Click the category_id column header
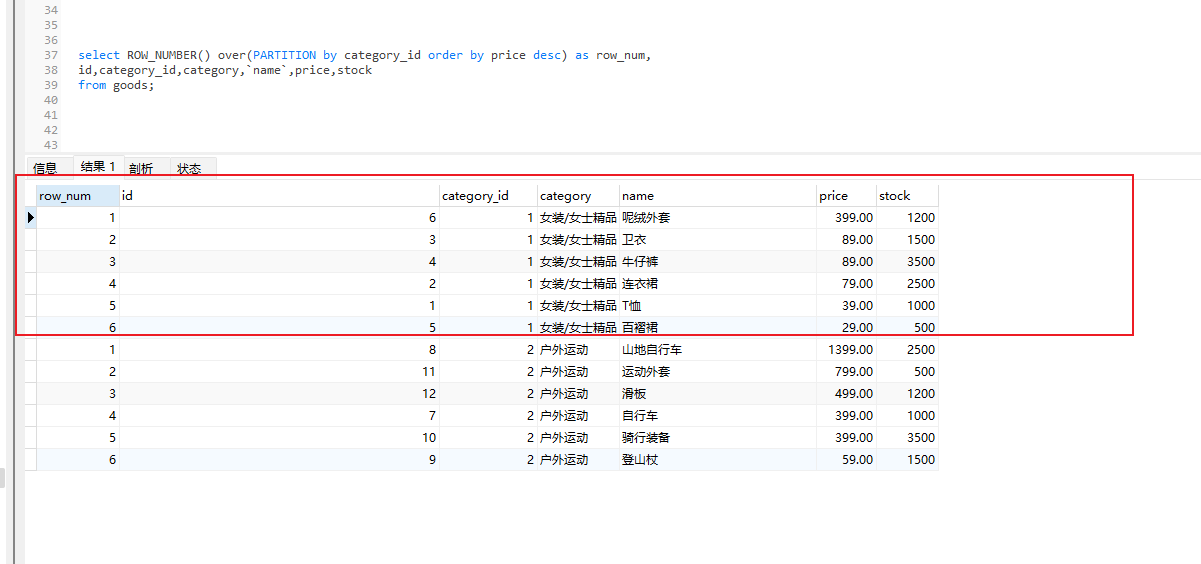This screenshot has height=564, width=1201. [488, 196]
